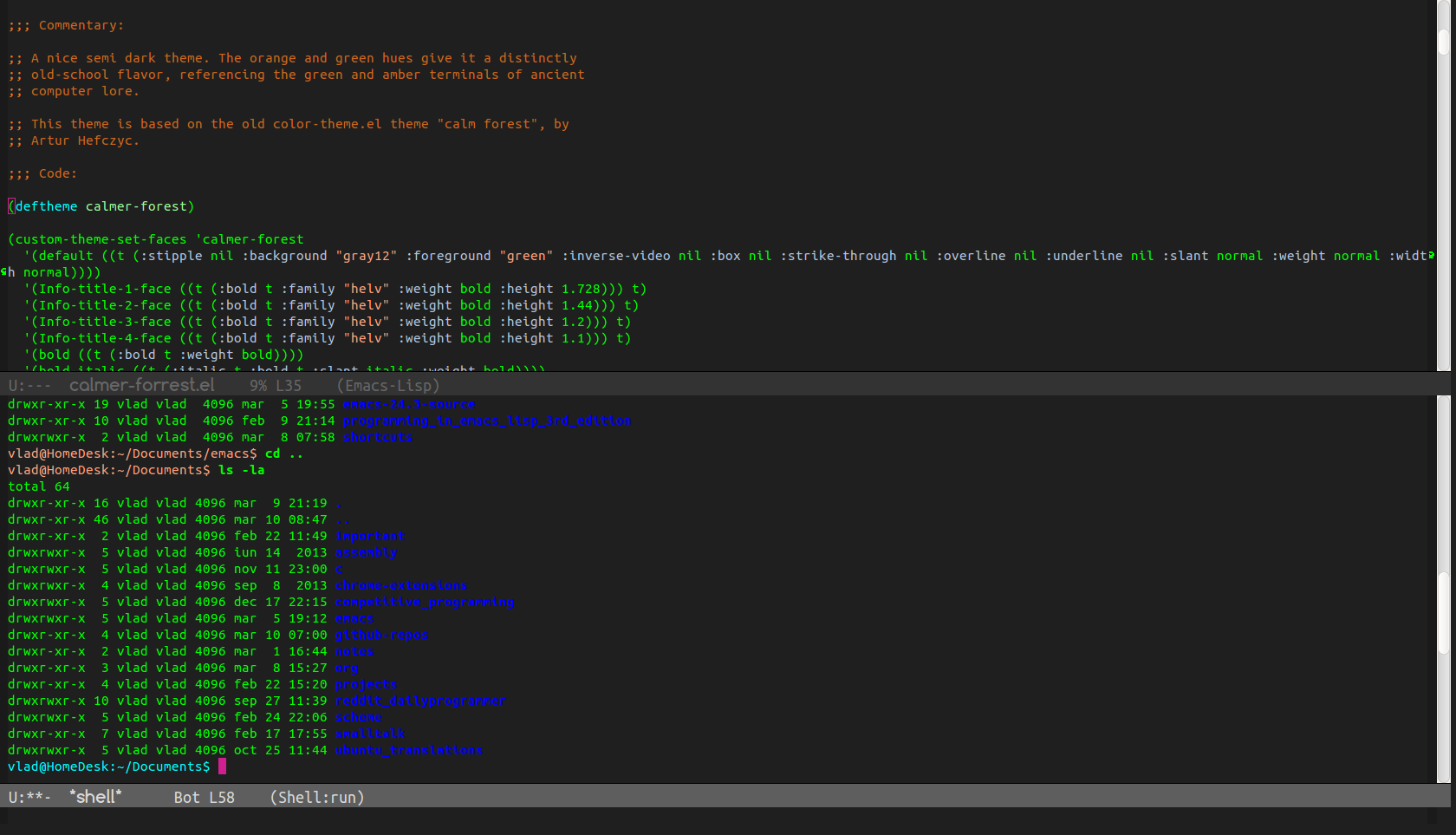Click the calmer-forrest.el buffer name in mode line
The height and width of the screenshot is (835, 1456).
pos(141,385)
